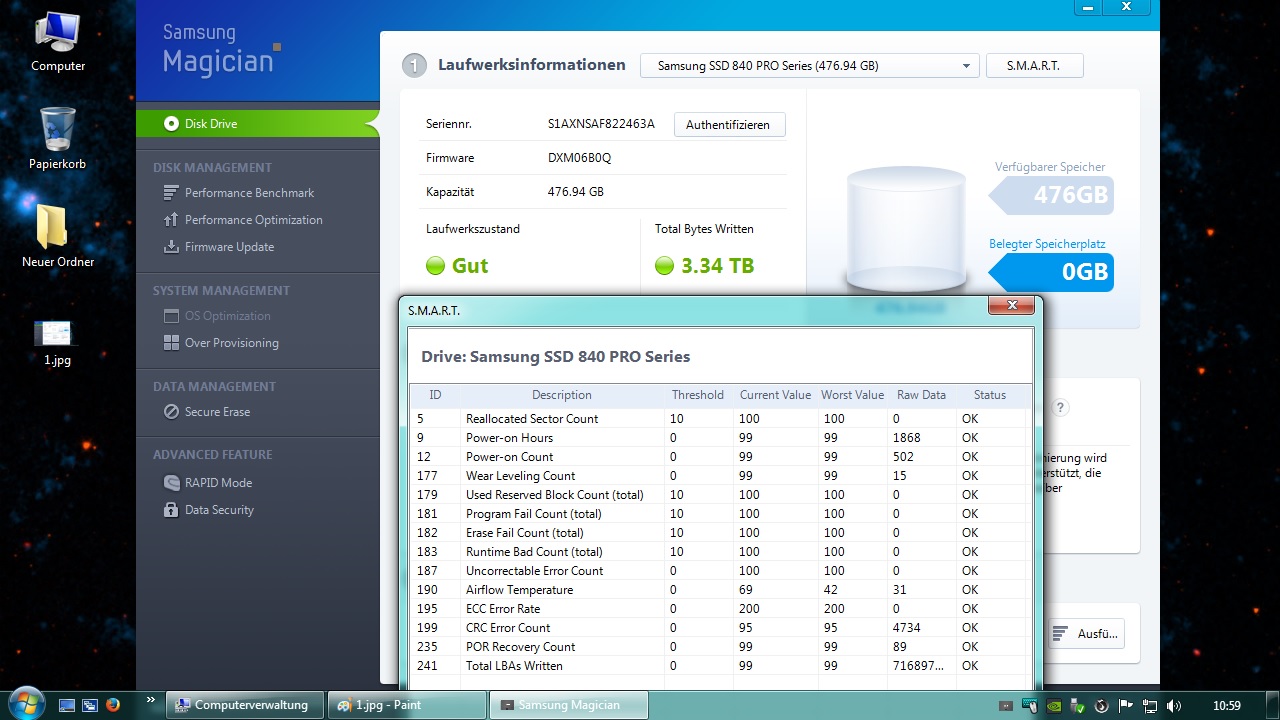Click the Over Provisioning grid icon
Screen dimensions: 1280x720
(170, 343)
